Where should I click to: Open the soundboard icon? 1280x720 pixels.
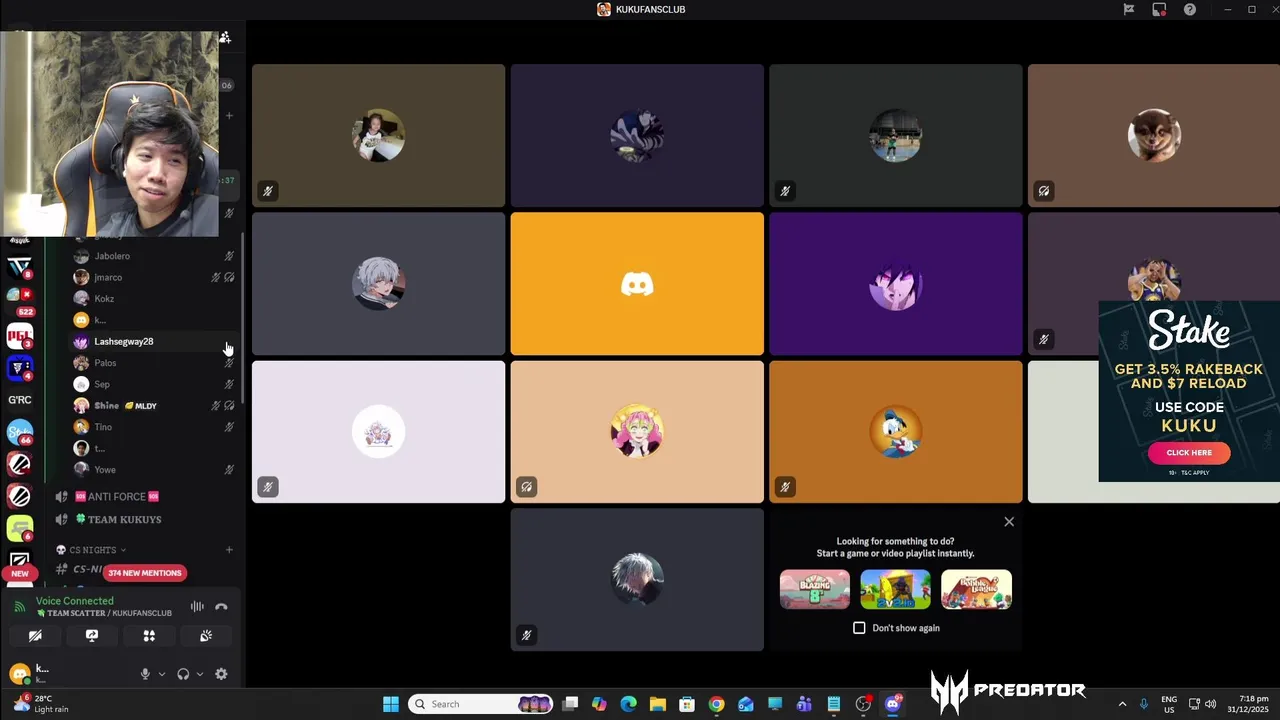pos(206,636)
